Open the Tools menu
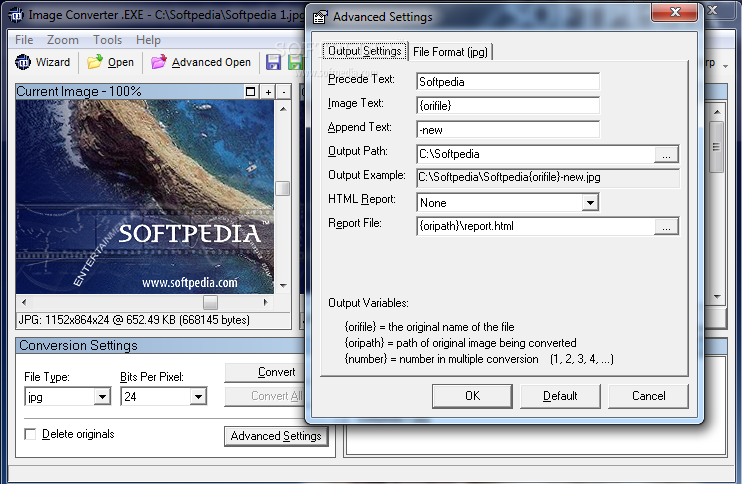Screen dimensions: 742x484 [x=107, y=40]
